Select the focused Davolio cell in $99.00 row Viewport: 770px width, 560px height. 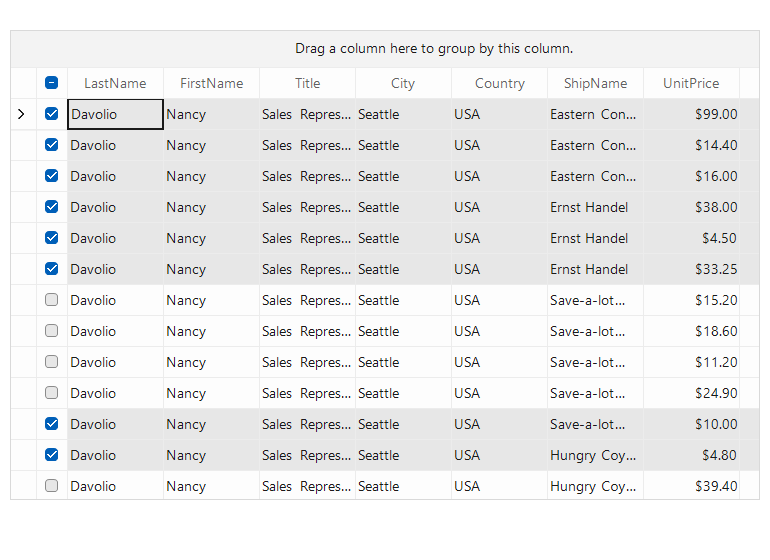point(115,114)
